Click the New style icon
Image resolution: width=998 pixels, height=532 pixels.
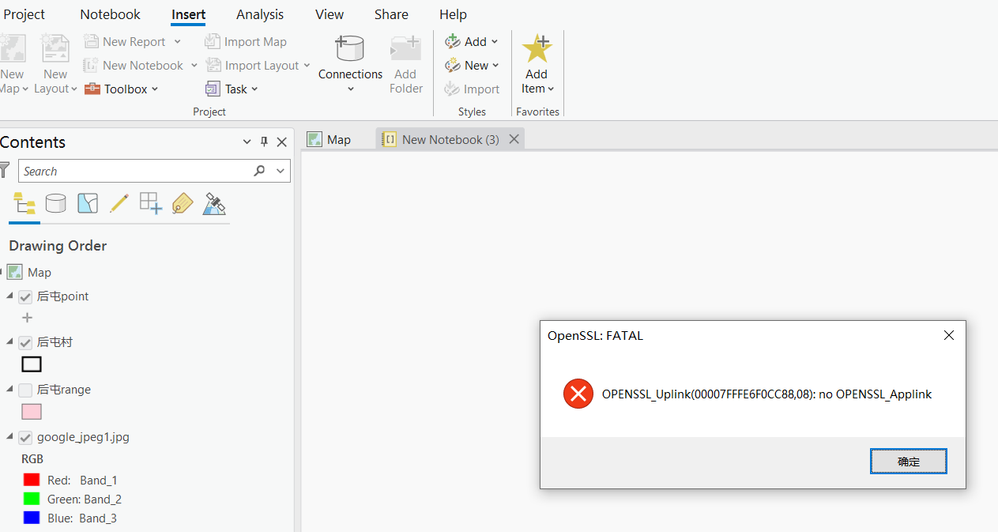point(453,65)
